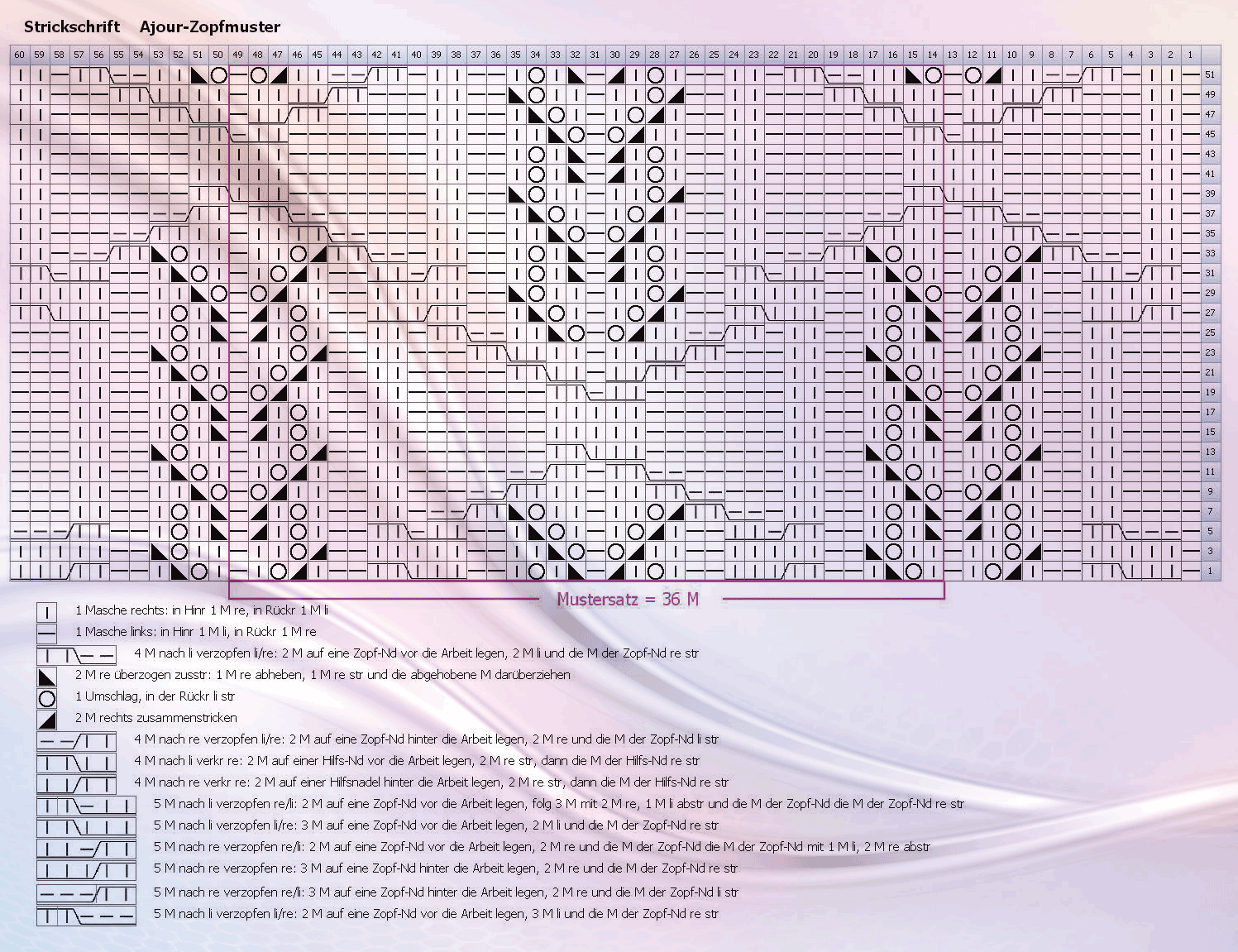Viewport: 1238px width, 952px height.
Task: Click the 'Ajour-Zopfmuster' title
Action: click(x=210, y=27)
